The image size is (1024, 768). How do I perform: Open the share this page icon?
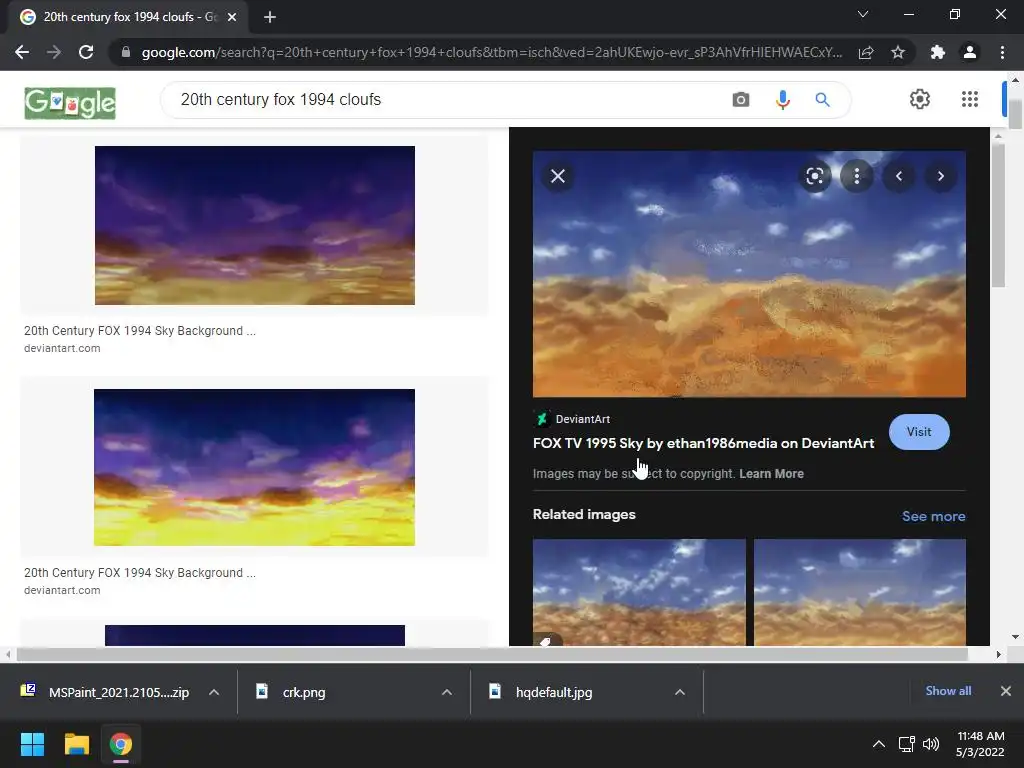pos(866,52)
